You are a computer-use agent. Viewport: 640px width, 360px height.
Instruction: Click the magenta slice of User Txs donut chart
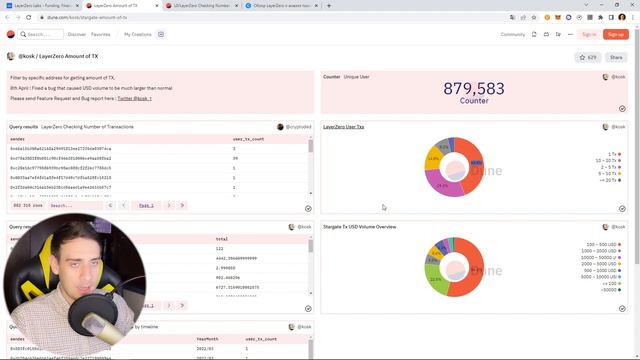(x=443, y=184)
